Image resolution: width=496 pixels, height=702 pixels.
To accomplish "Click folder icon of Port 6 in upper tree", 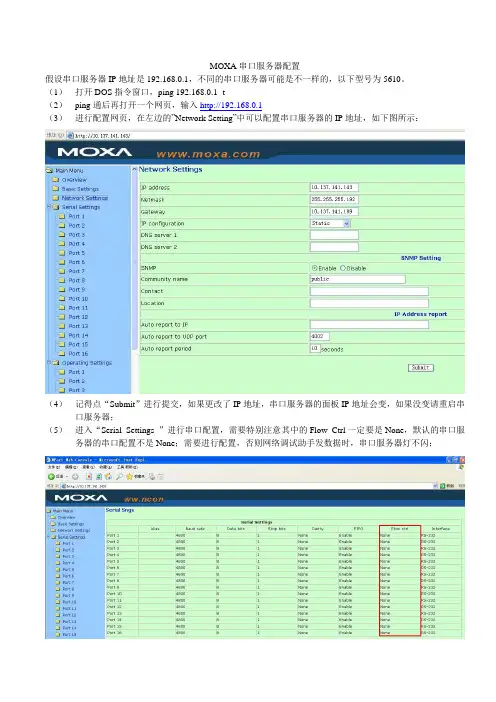I will pos(62,262).
